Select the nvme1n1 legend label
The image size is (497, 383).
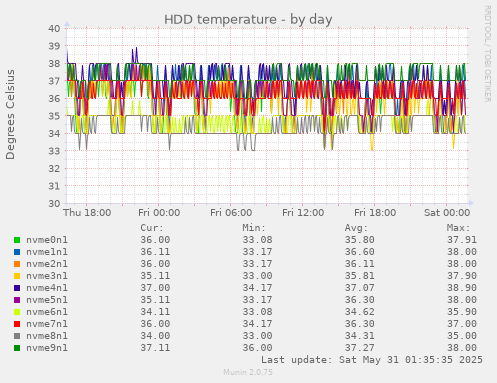point(47,252)
